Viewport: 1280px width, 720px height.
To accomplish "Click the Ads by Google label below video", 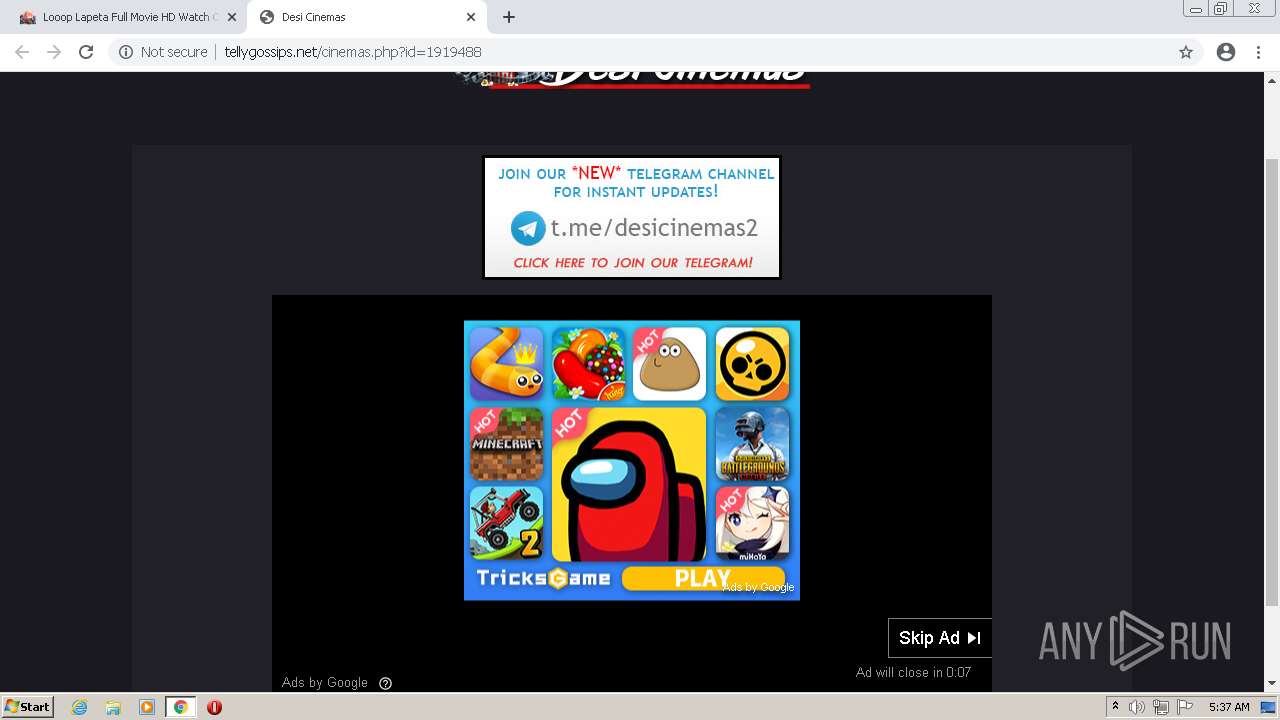I will (325, 683).
